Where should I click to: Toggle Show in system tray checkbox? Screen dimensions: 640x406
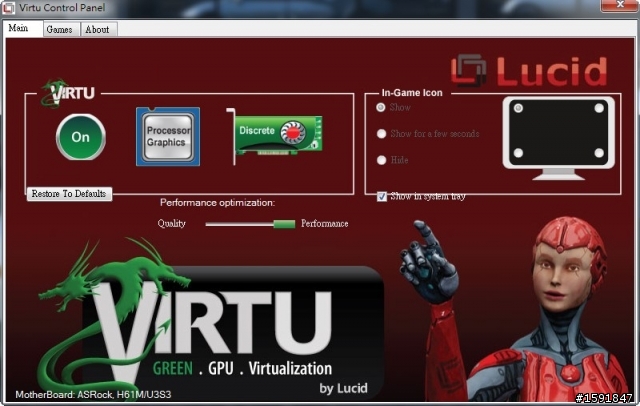382,197
